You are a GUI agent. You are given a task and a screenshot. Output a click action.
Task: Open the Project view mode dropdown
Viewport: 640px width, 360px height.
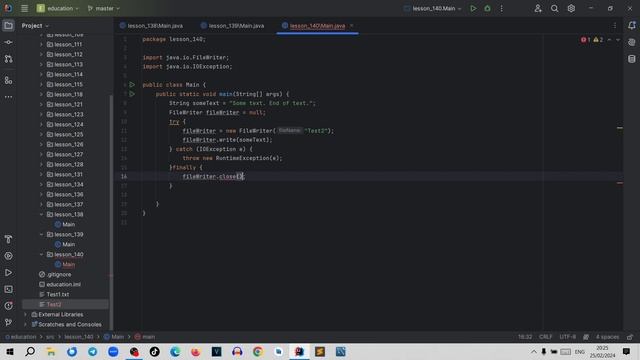[35, 26]
